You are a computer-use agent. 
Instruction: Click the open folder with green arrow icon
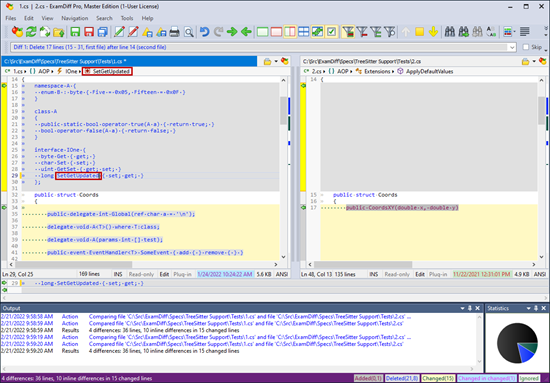[x=59, y=32]
